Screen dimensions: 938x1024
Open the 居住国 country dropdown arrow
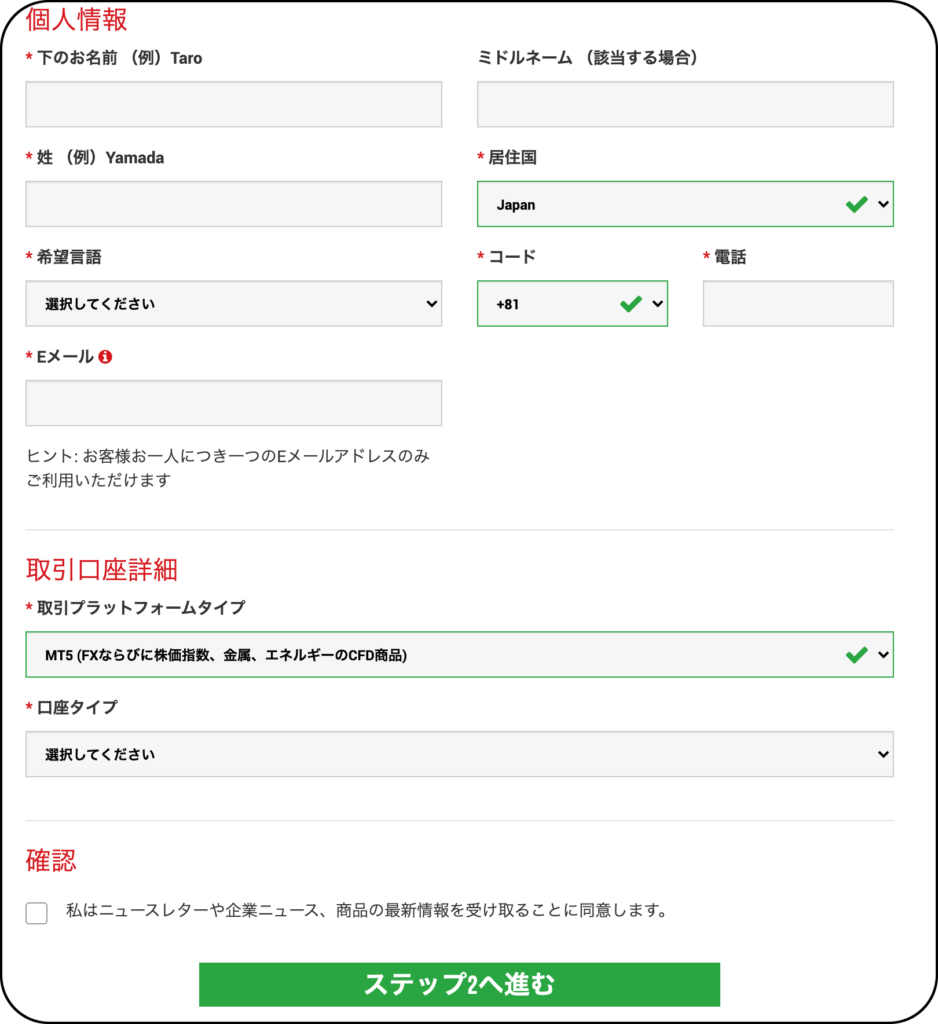tap(883, 204)
